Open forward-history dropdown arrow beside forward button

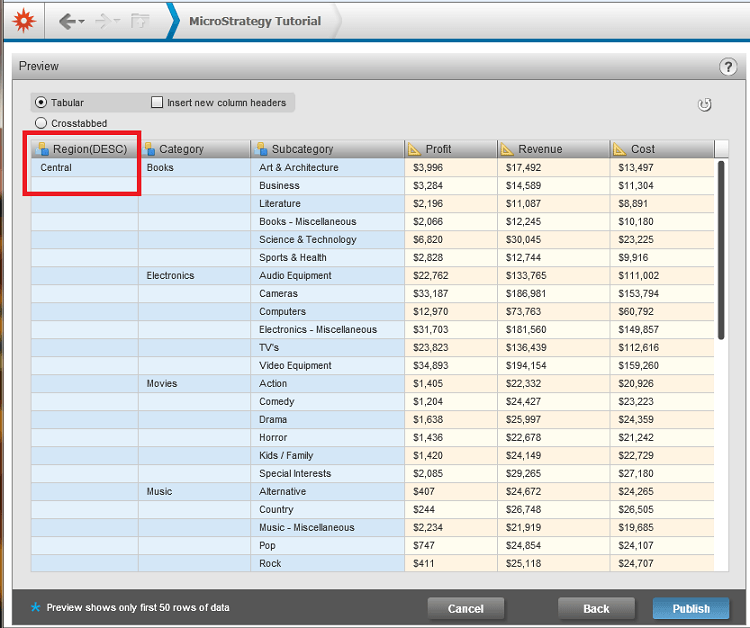click(117, 22)
